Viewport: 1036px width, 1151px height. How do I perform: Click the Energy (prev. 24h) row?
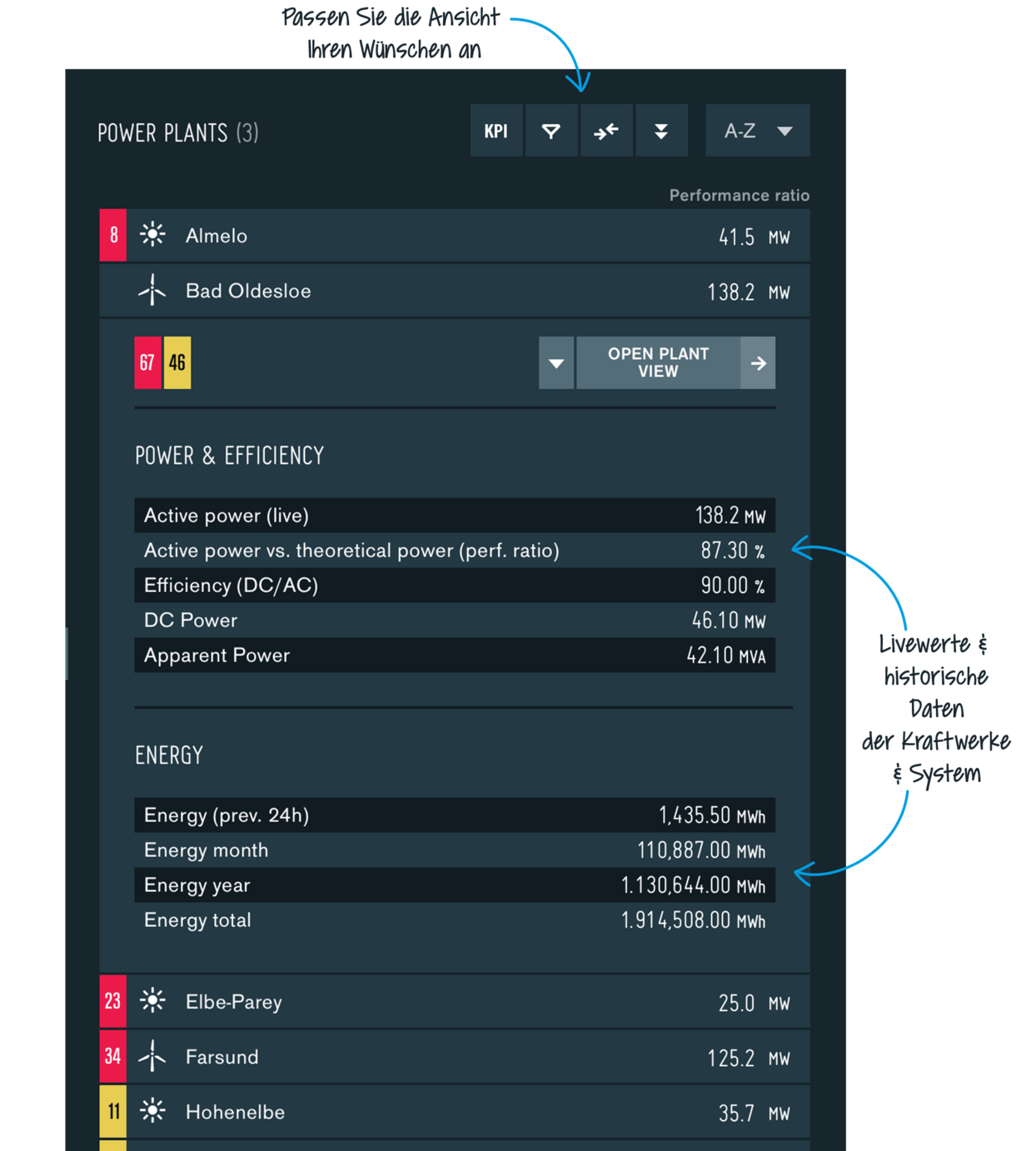point(455,815)
